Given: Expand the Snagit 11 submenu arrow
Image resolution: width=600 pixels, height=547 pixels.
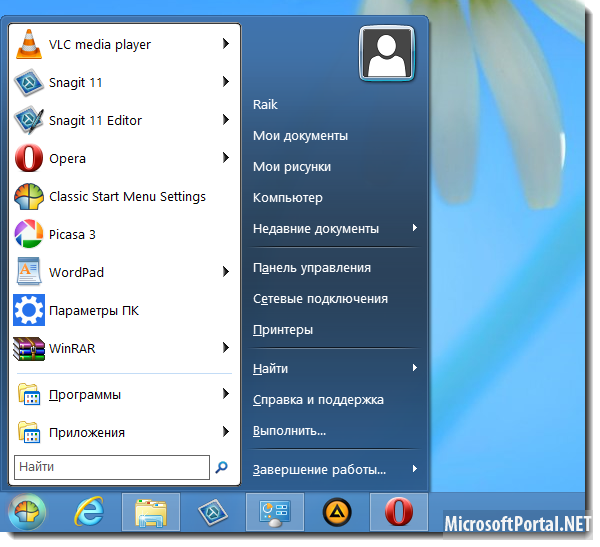Looking at the screenshot, I should [x=226, y=82].
